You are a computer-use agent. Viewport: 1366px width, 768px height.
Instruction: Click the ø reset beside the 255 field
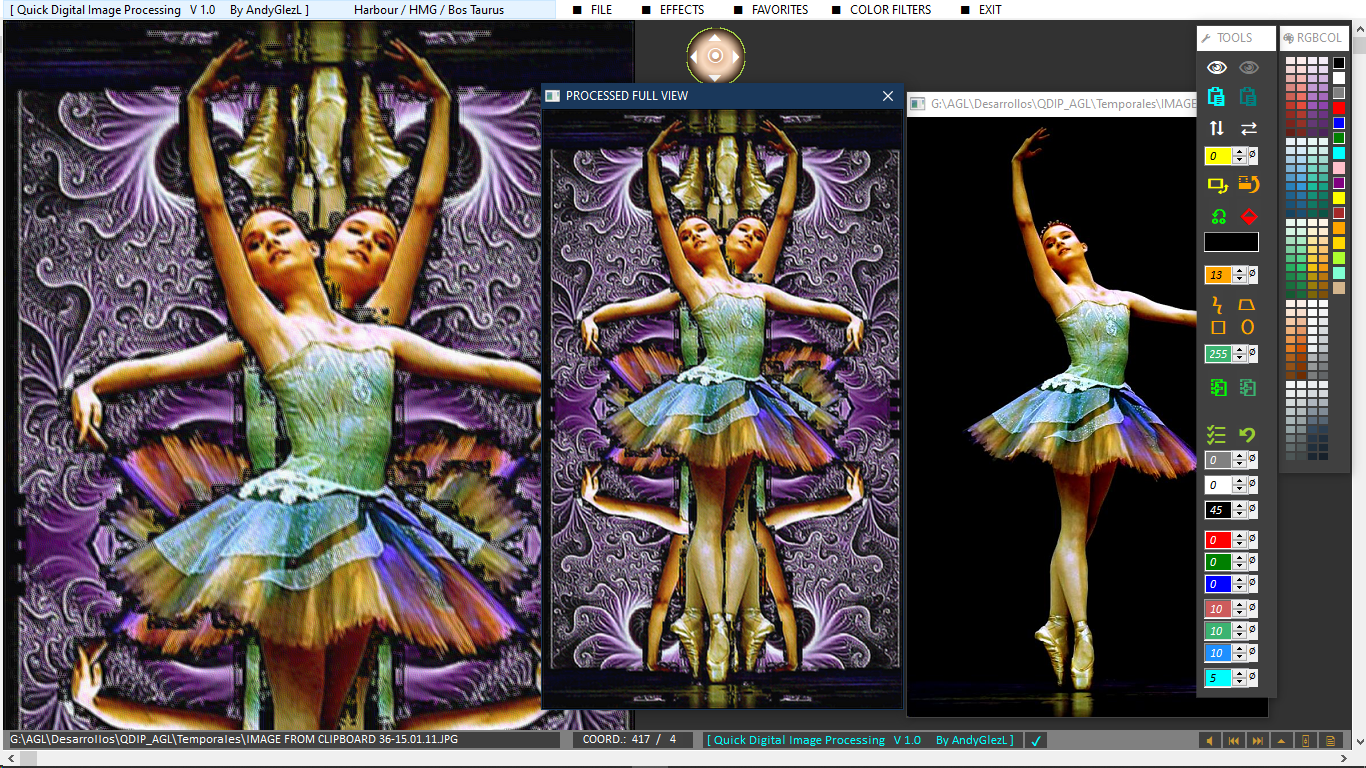coord(1254,353)
